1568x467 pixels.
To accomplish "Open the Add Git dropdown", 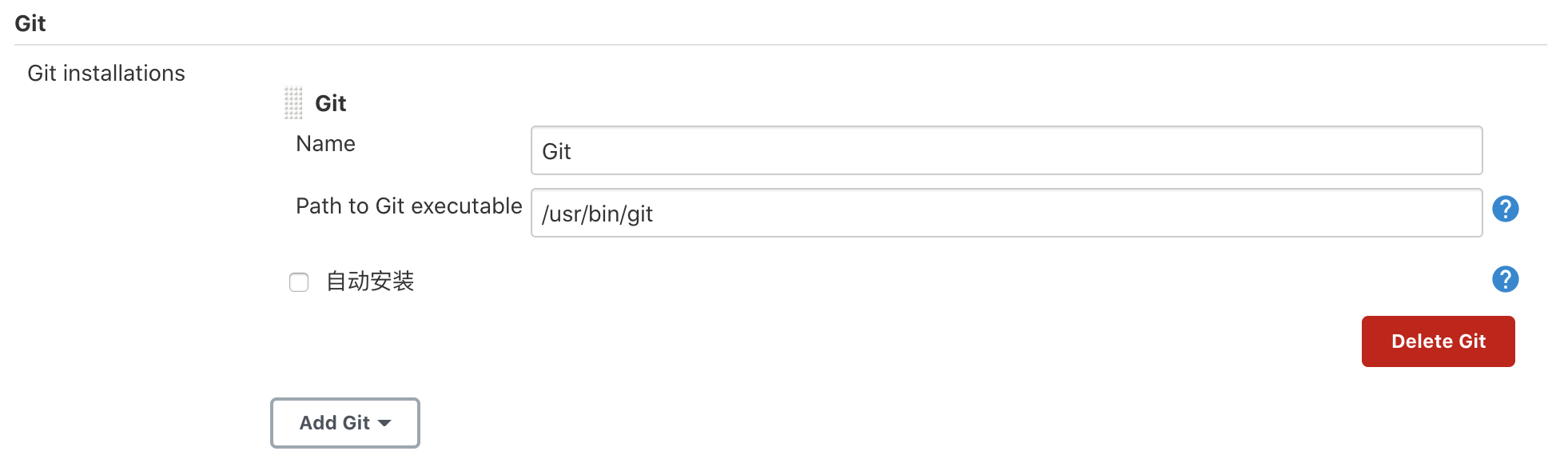I will point(344,423).
